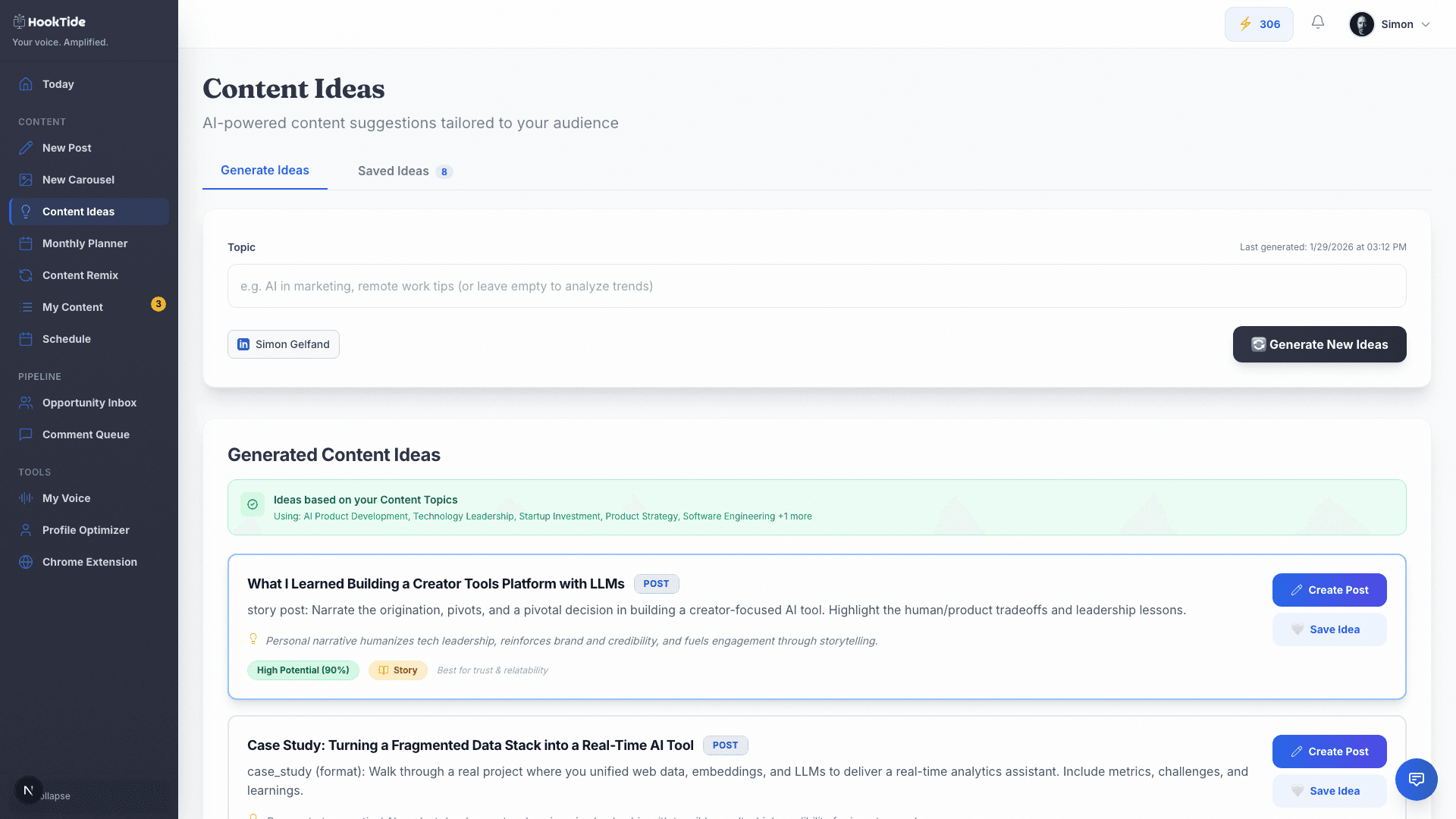
Task: Open New Carousel in the sidebar
Action: [89, 180]
